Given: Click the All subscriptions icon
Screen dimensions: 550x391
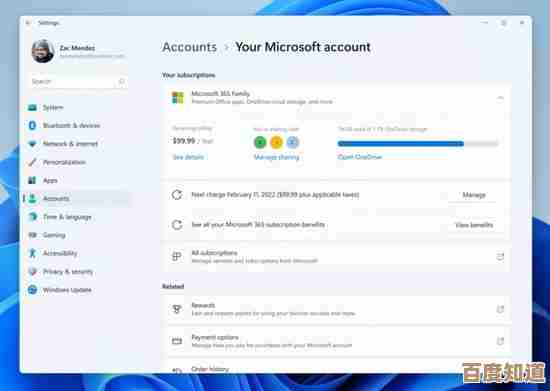Looking at the screenshot, I should tap(176, 257).
